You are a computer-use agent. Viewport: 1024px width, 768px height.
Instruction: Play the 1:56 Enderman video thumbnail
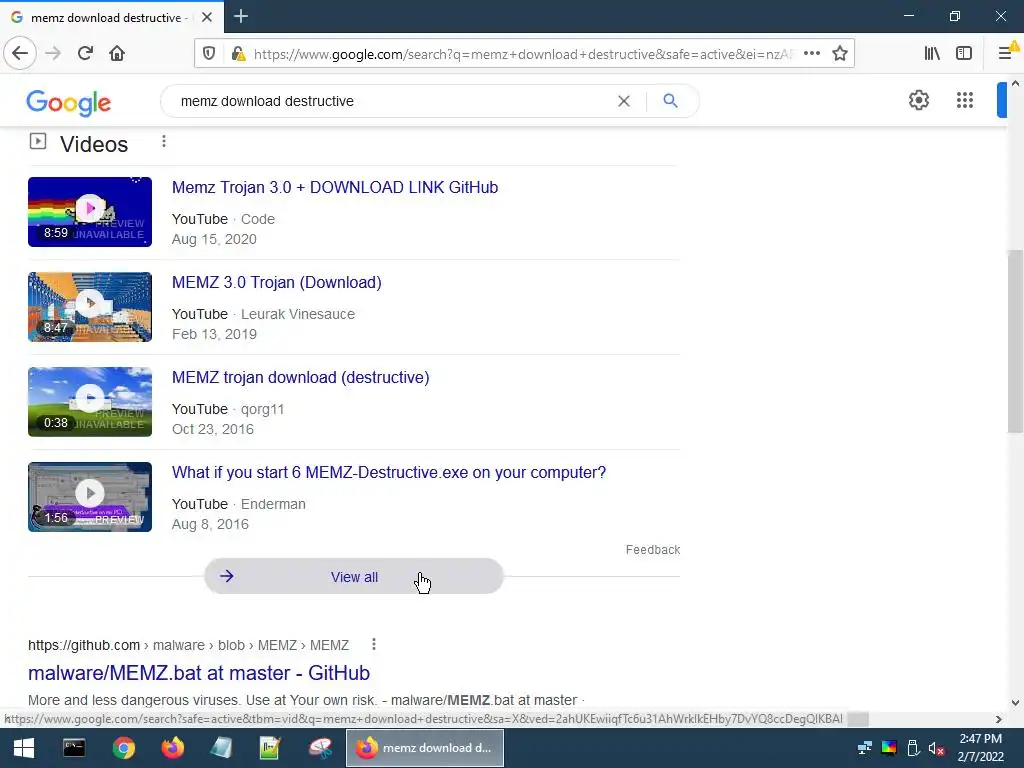coord(90,497)
